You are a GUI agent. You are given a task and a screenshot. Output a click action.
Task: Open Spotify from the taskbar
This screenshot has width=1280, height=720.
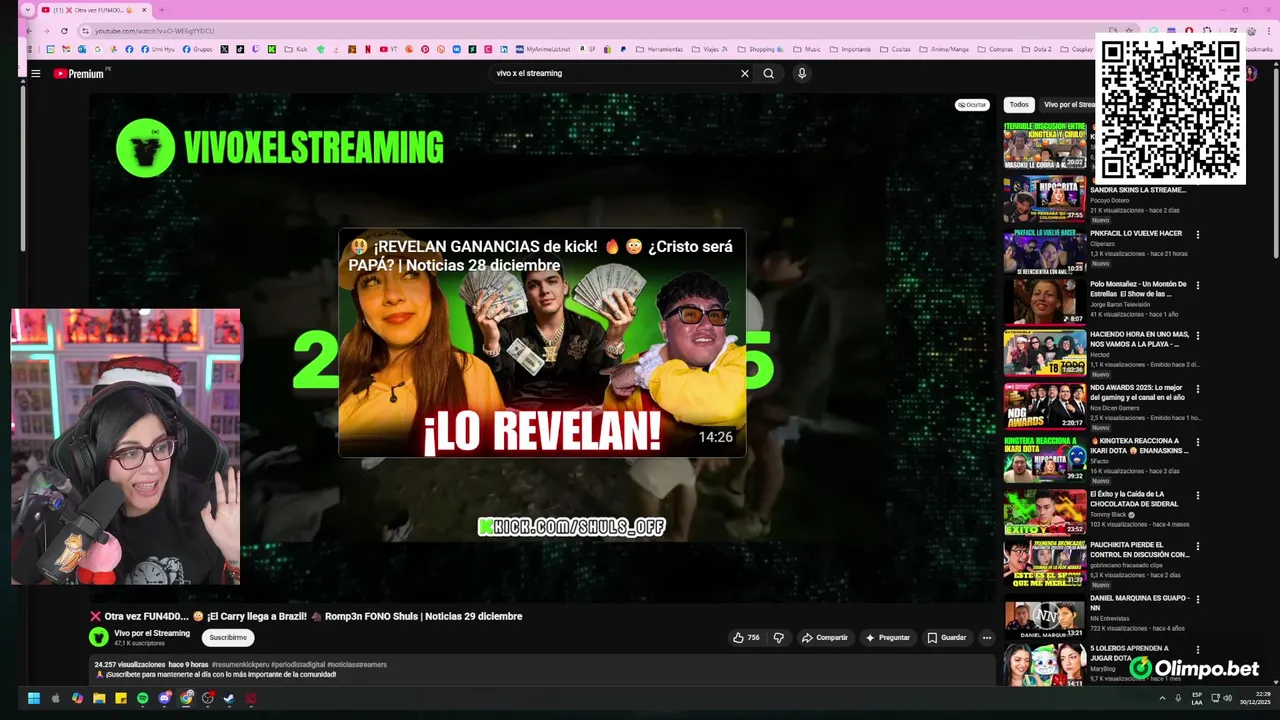point(142,698)
